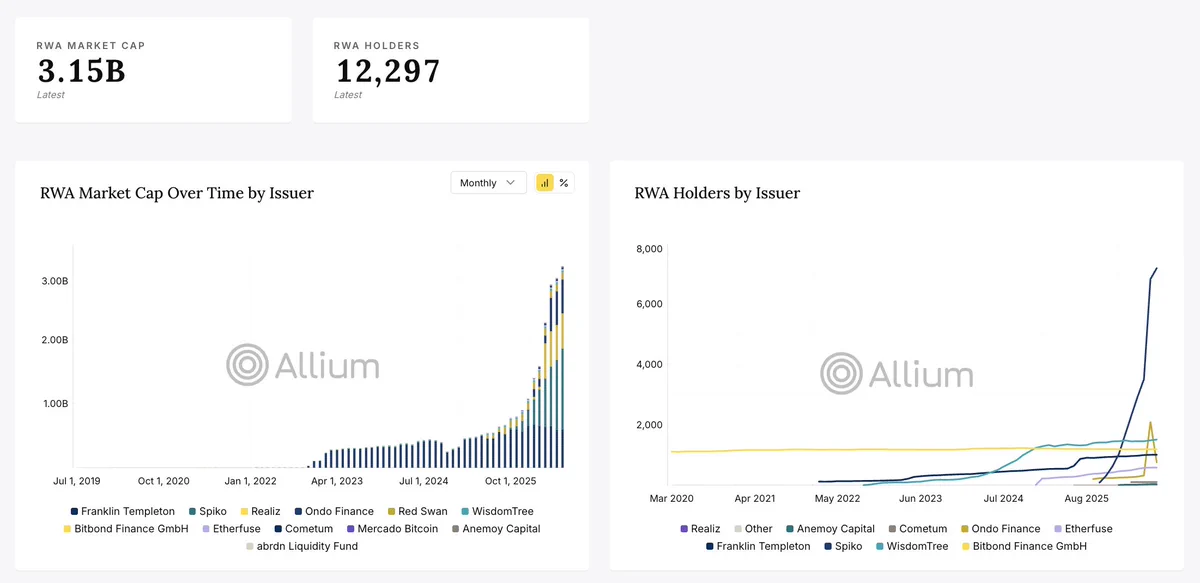Toggle Franklin Templeton in Market Cap legend
Screen dimensions: 1200x583
[123, 511]
